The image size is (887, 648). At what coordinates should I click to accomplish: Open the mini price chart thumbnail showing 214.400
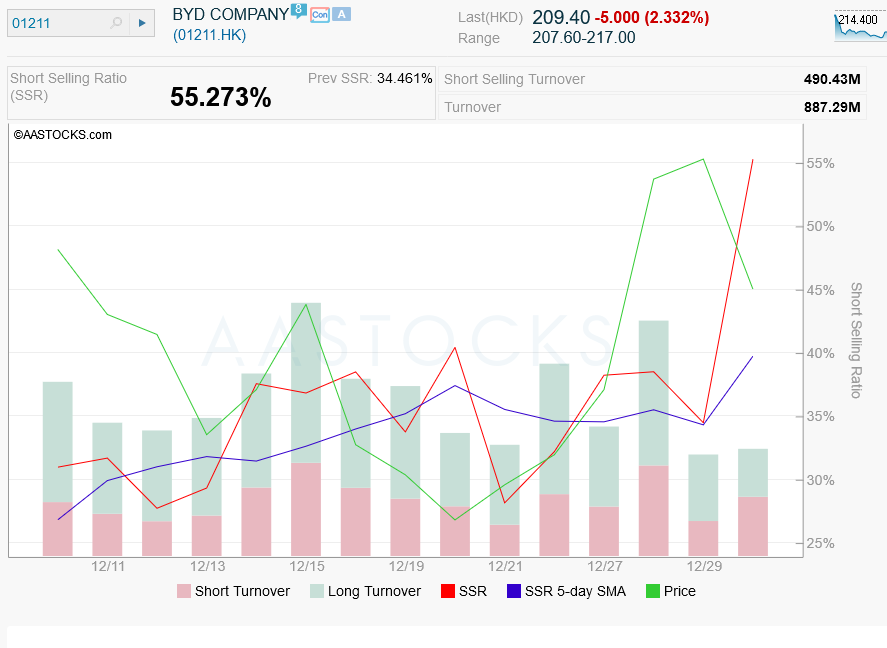[860, 27]
